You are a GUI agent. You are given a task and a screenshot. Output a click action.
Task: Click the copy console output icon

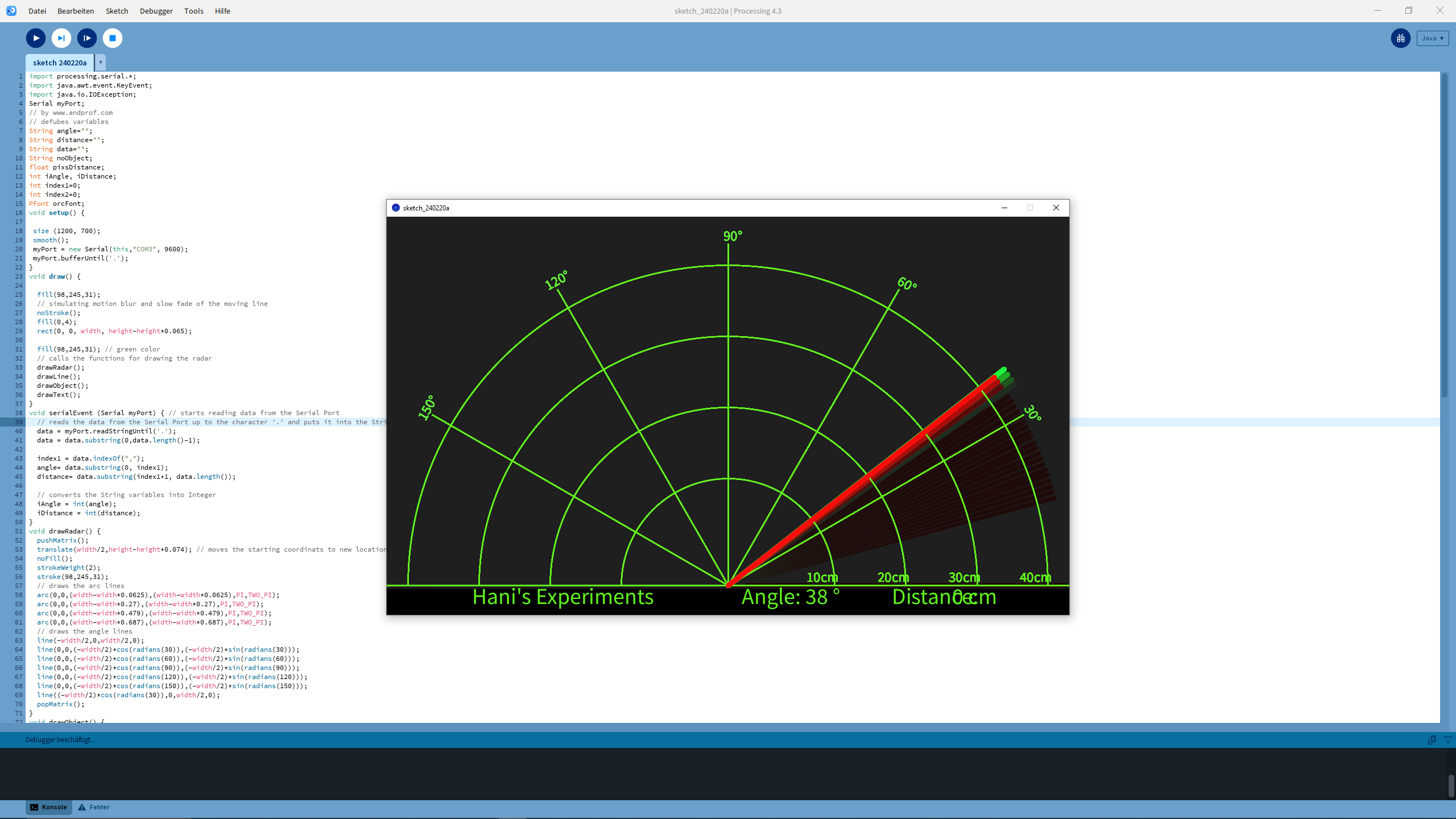click(x=1432, y=739)
